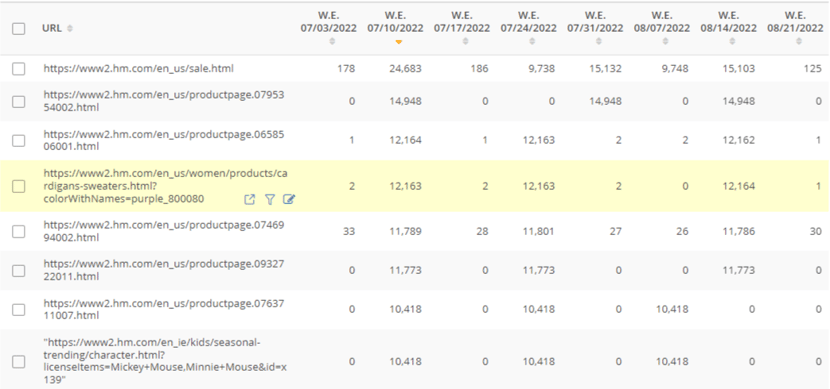Select value 11,801 in productpage.0746994002 row
This screenshot has width=830, height=389.
(539, 231)
